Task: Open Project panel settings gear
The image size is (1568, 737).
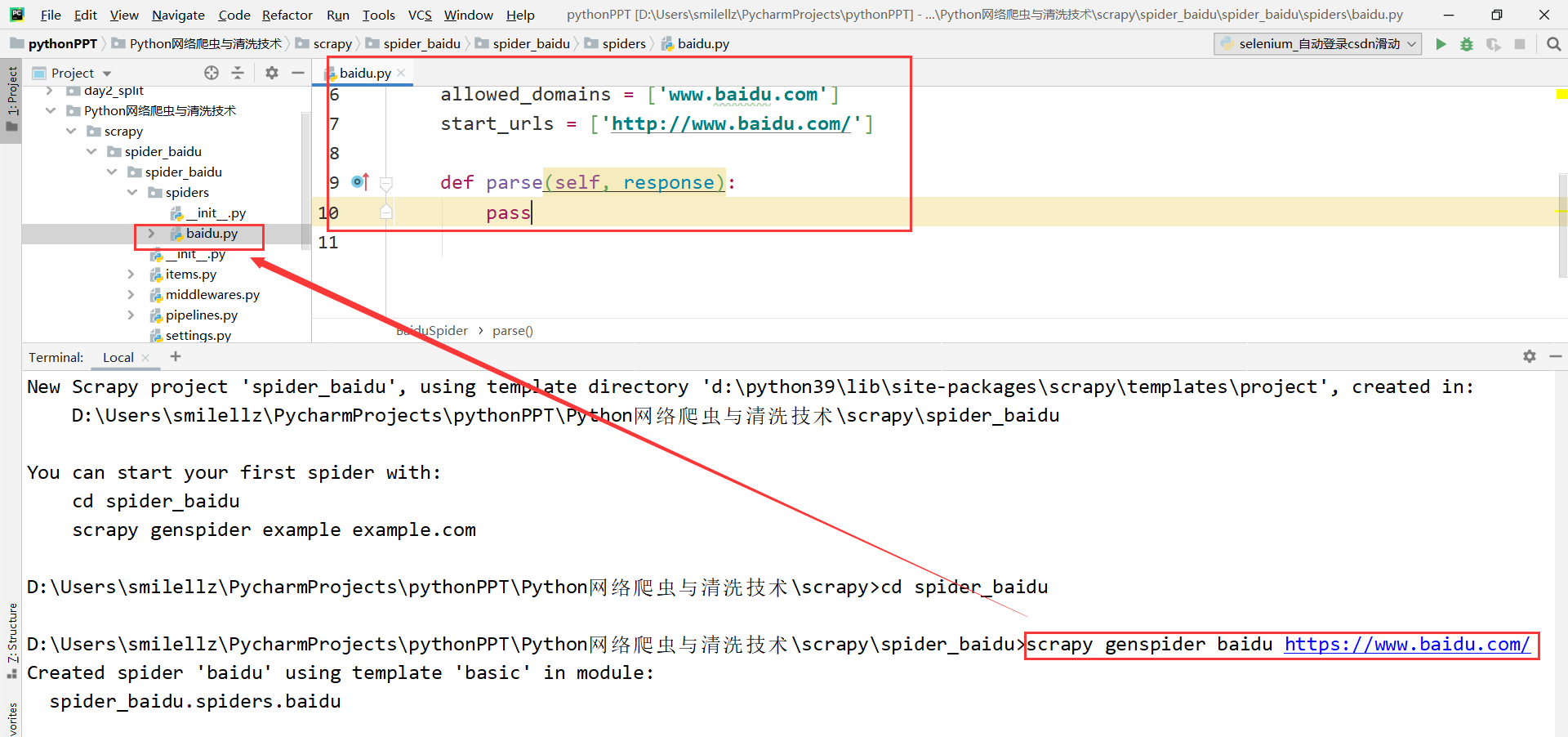Action: coord(272,73)
